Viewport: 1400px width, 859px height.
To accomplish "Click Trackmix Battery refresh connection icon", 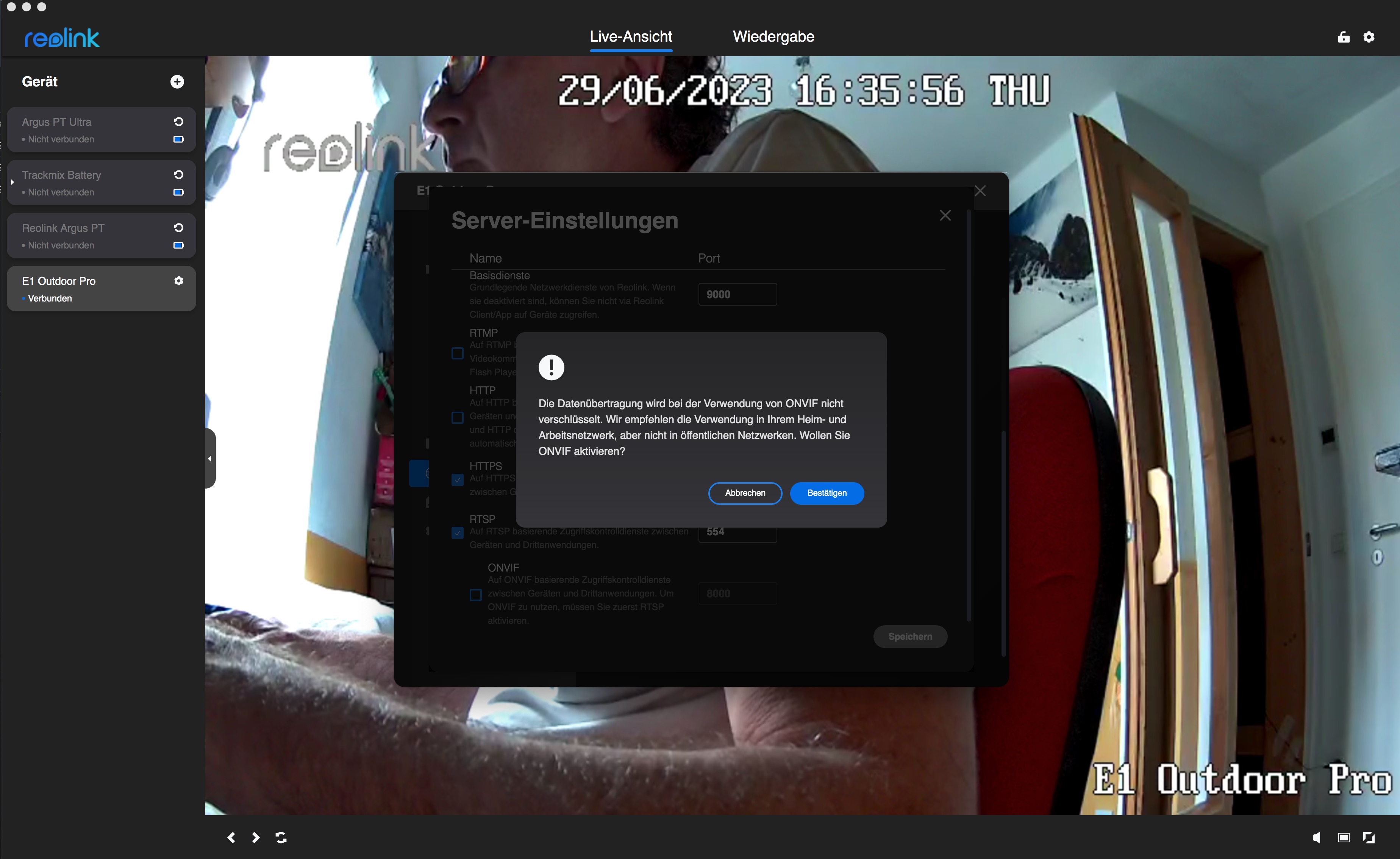I will click(x=178, y=174).
